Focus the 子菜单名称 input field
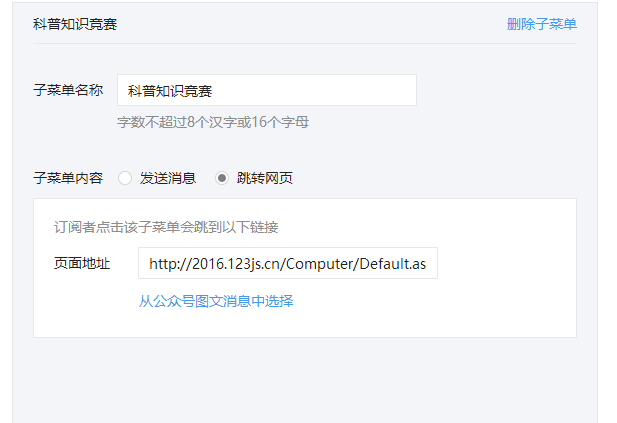This screenshot has height=423, width=617. tap(267, 90)
